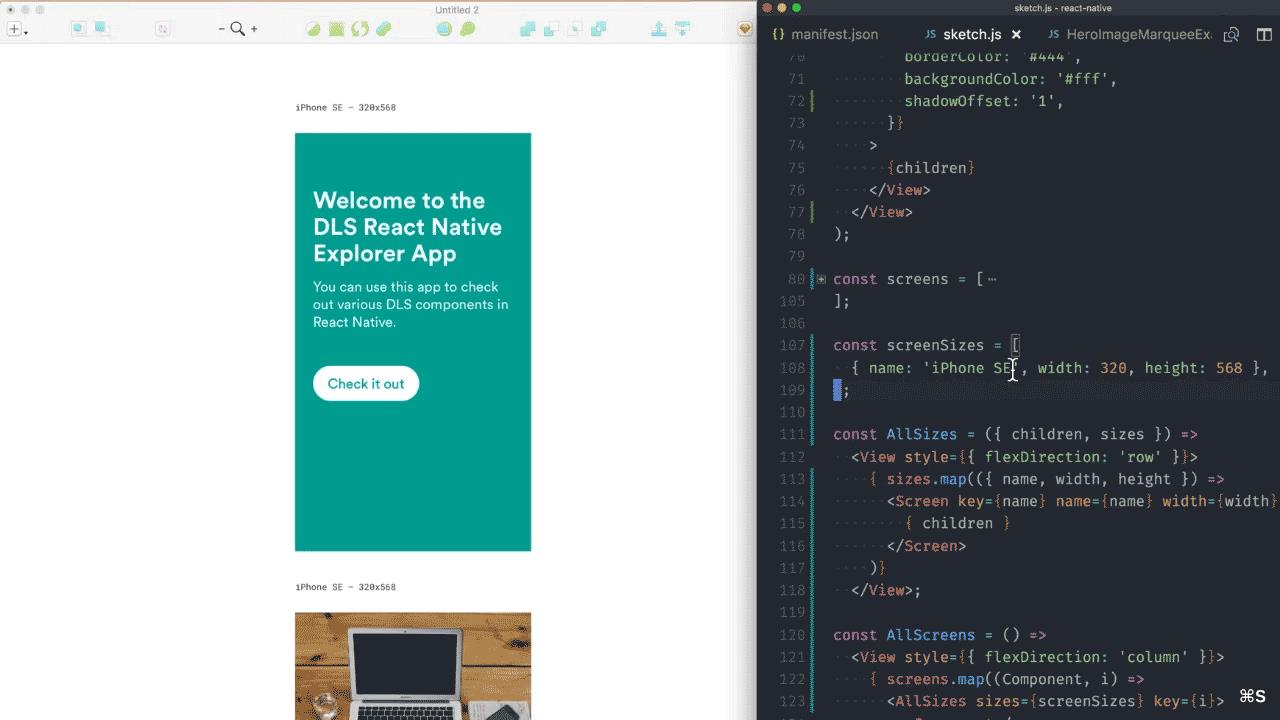The image size is (1280, 720).
Task: Click 'AllSizes' in line 111 declaration
Action: (x=921, y=434)
